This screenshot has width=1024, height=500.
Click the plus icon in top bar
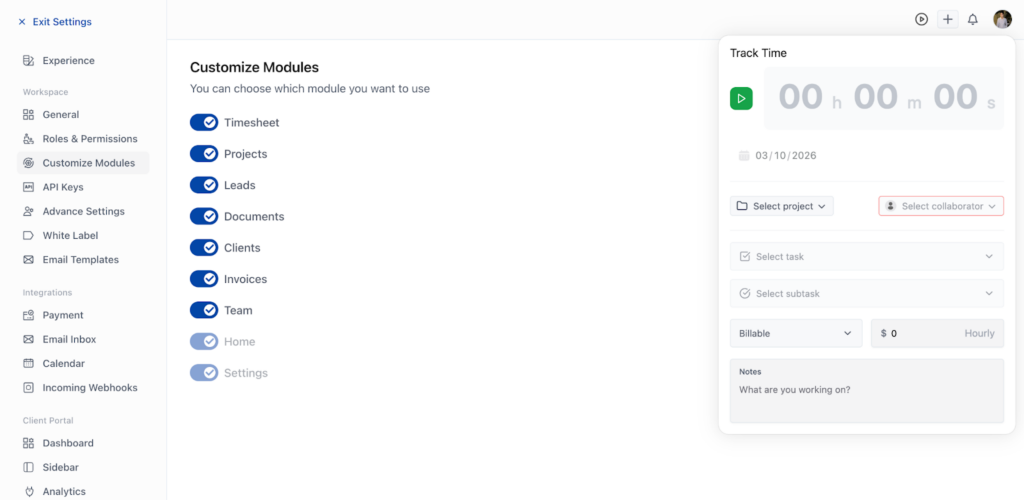tap(947, 19)
